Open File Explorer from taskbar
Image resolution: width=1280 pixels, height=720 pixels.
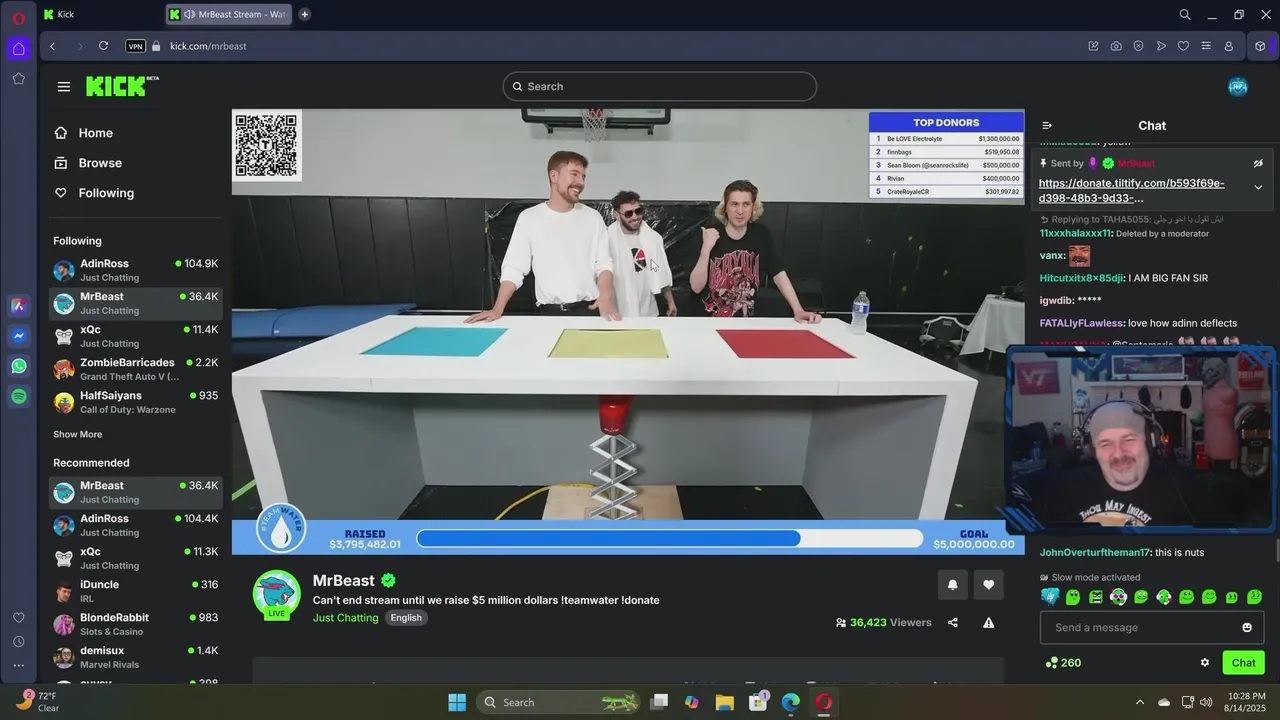pyautogui.click(x=724, y=702)
